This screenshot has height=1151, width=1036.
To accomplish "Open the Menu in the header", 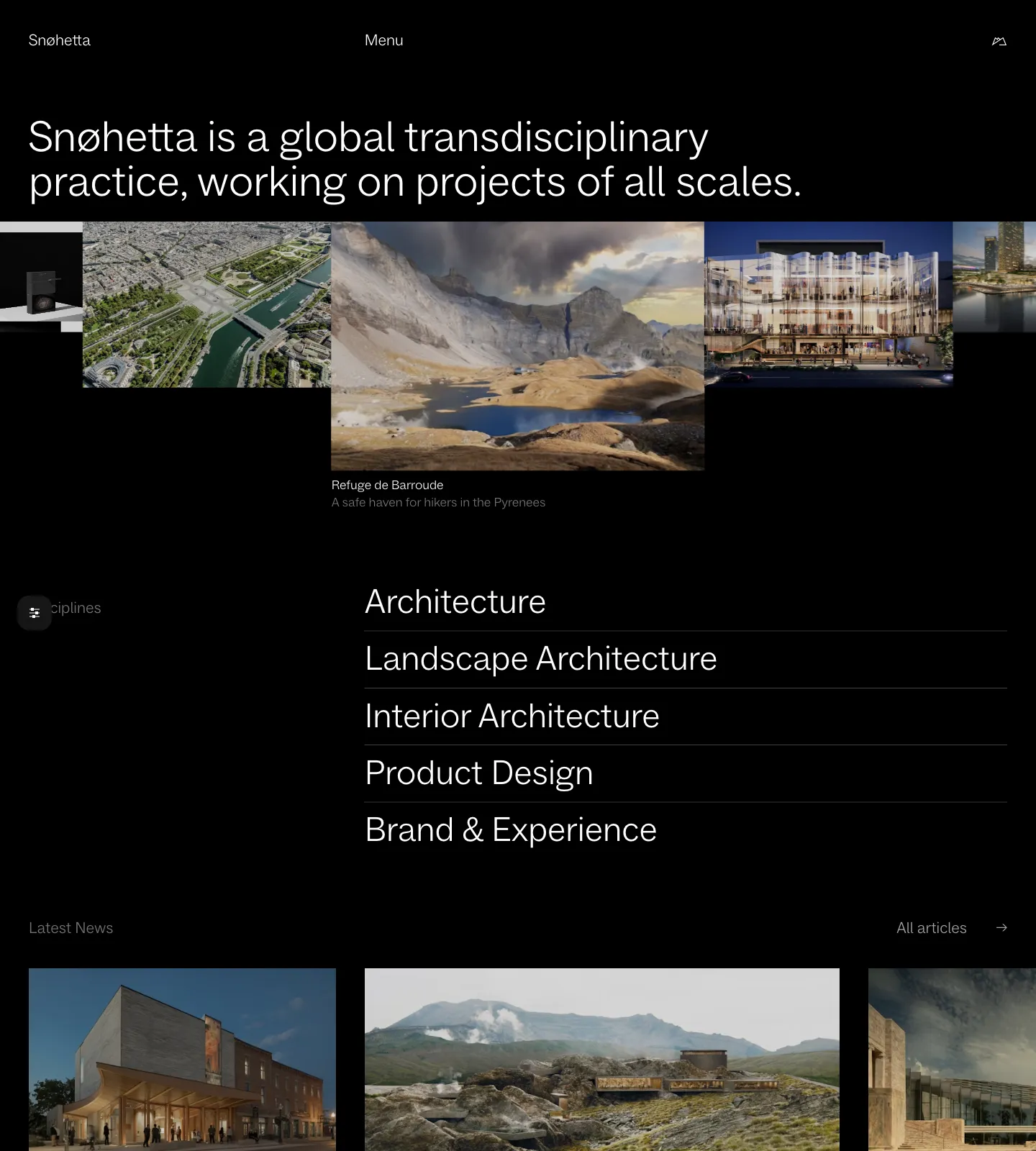I will coord(383,40).
